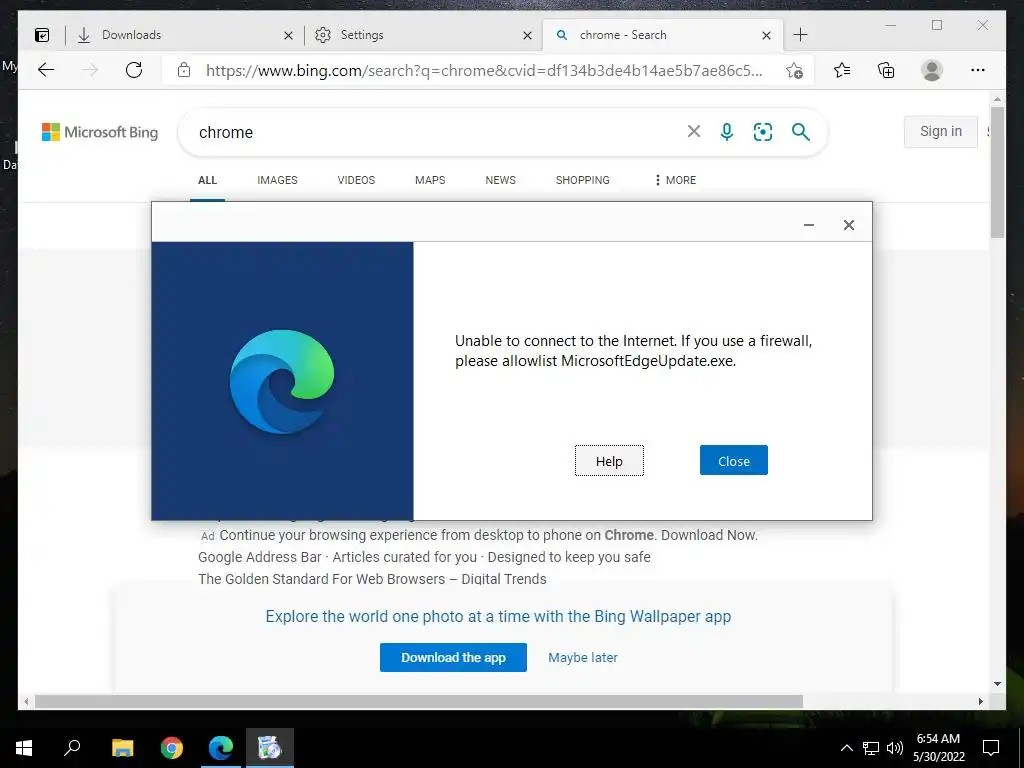Viewport: 1024px width, 768px height.
Task: View site info via the lock icon
Action: [184, 70]
